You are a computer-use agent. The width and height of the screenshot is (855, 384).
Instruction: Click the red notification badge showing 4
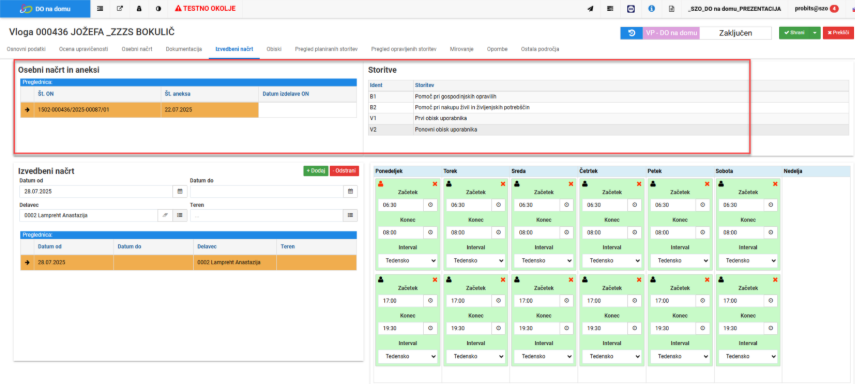tap(834, 9)
